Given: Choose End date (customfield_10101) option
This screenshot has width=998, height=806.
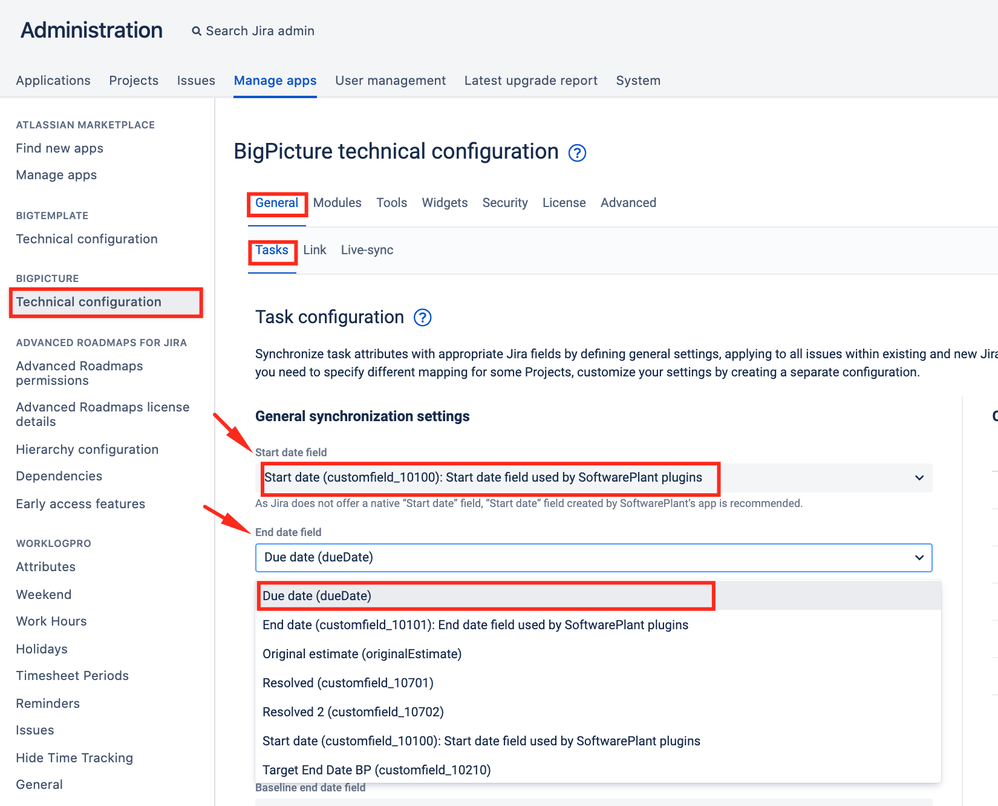Looking at the screenshot, I should [598, 625].
